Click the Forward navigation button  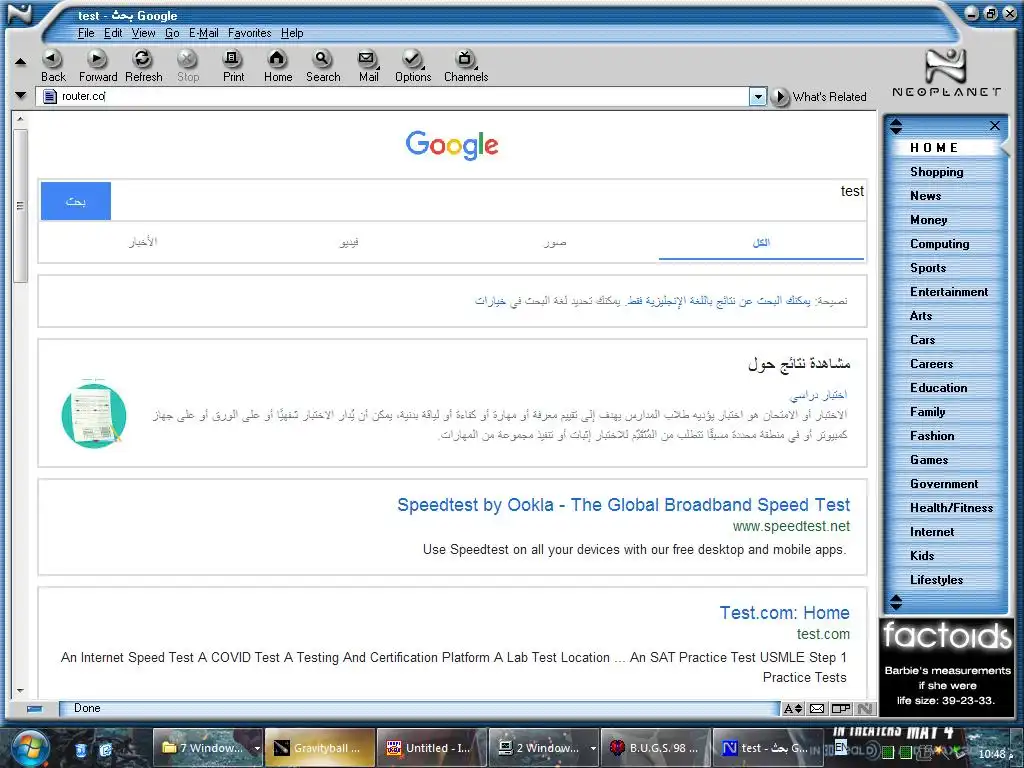pos(97,66)
